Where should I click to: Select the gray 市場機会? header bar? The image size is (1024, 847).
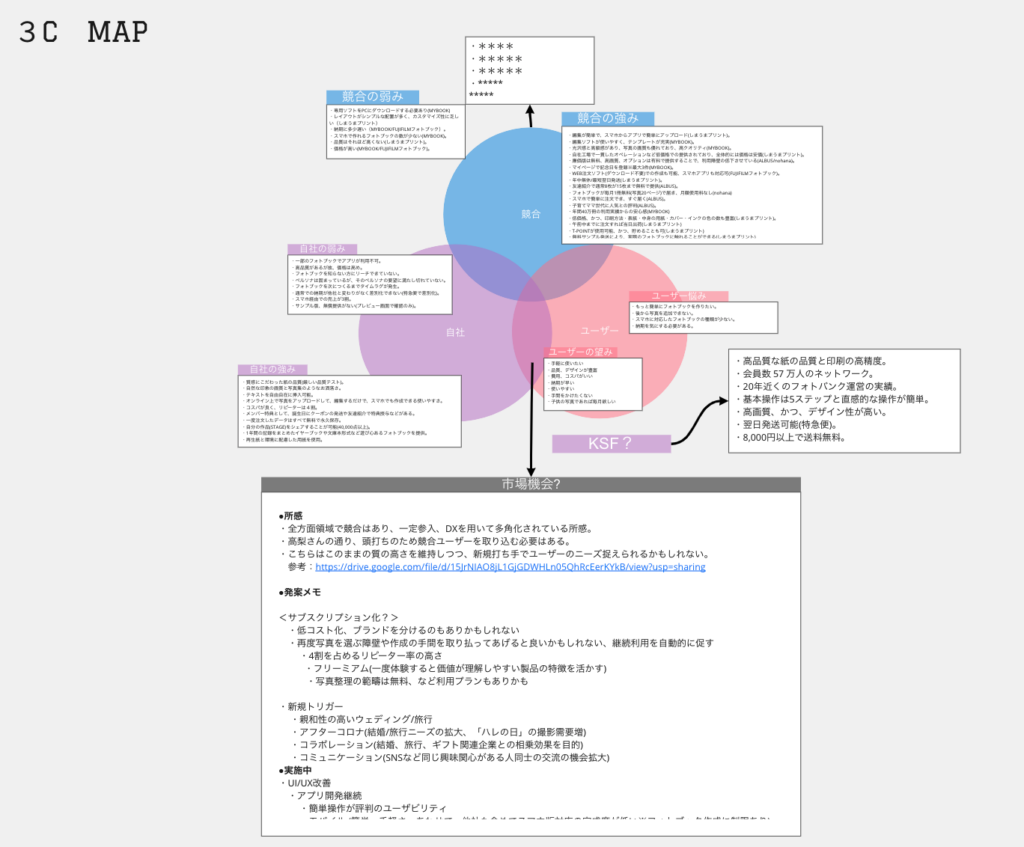531,484
